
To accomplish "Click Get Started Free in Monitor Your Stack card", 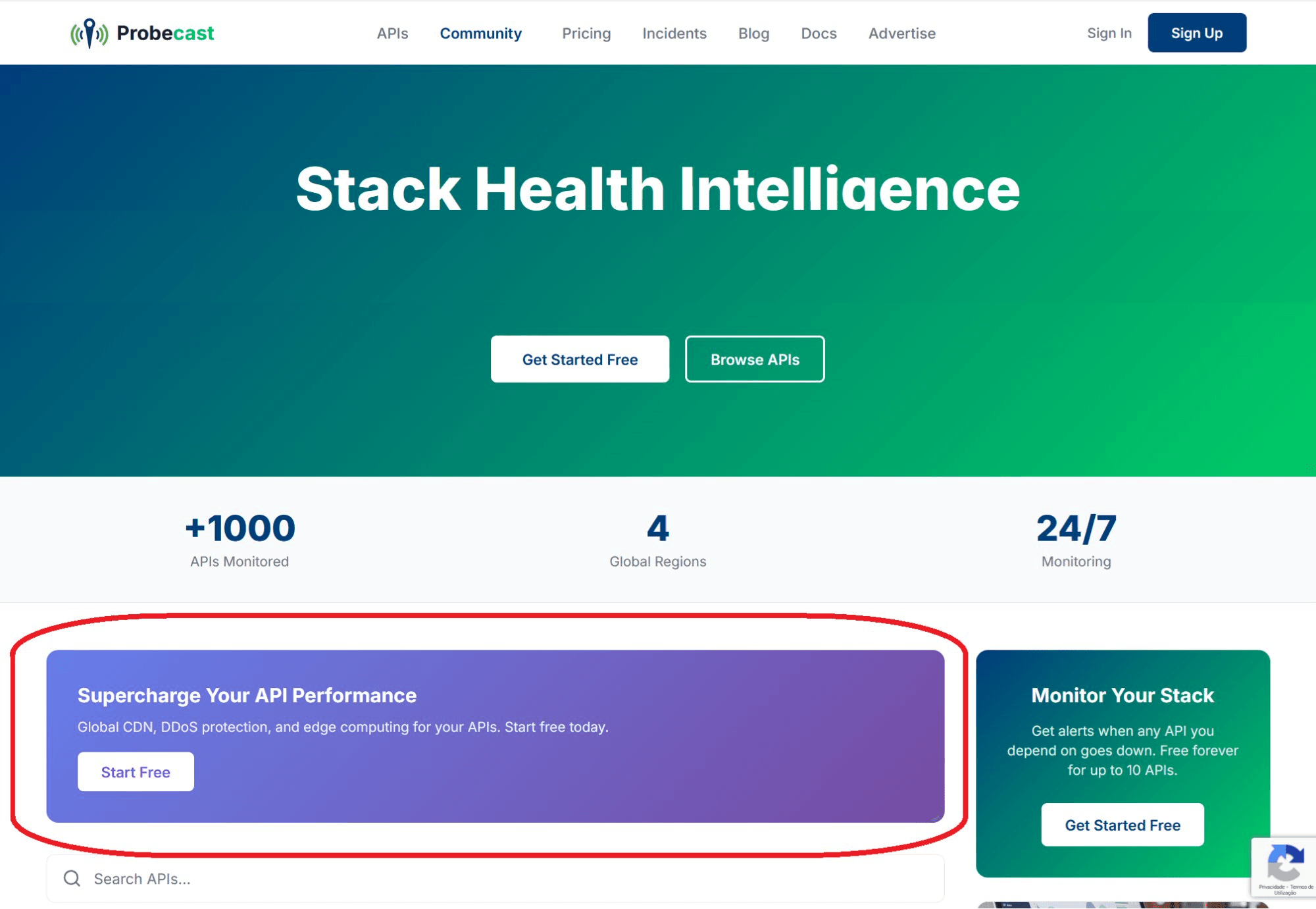I will tap(1122, 824).
